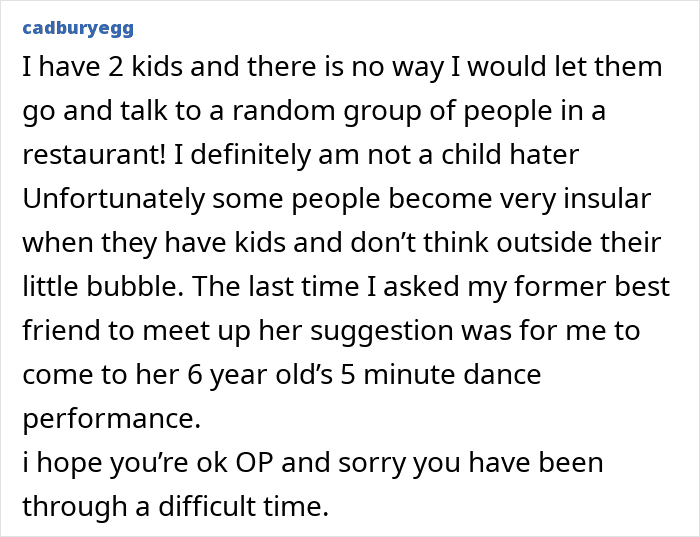The image size is (700, 537).
Task: Click the phrase "former best" at line end
Action: (592, 286)
